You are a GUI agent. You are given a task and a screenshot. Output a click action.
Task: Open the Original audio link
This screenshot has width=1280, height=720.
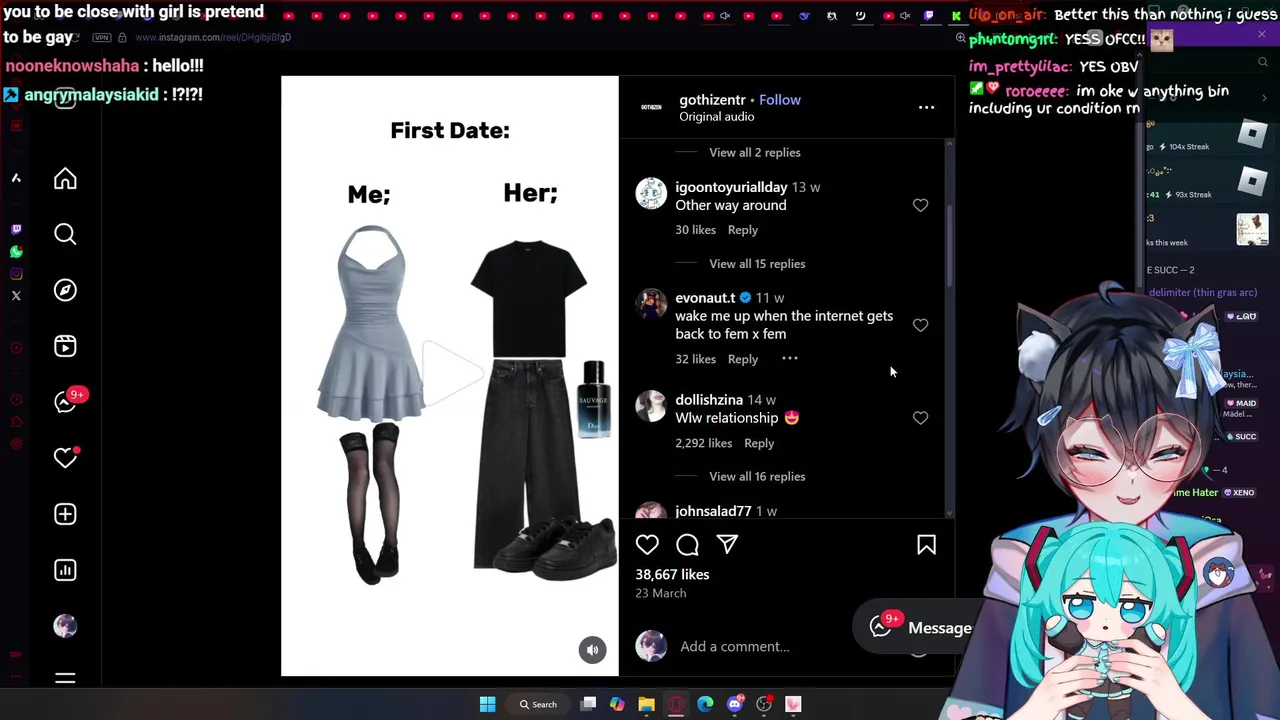coord(716,117)
